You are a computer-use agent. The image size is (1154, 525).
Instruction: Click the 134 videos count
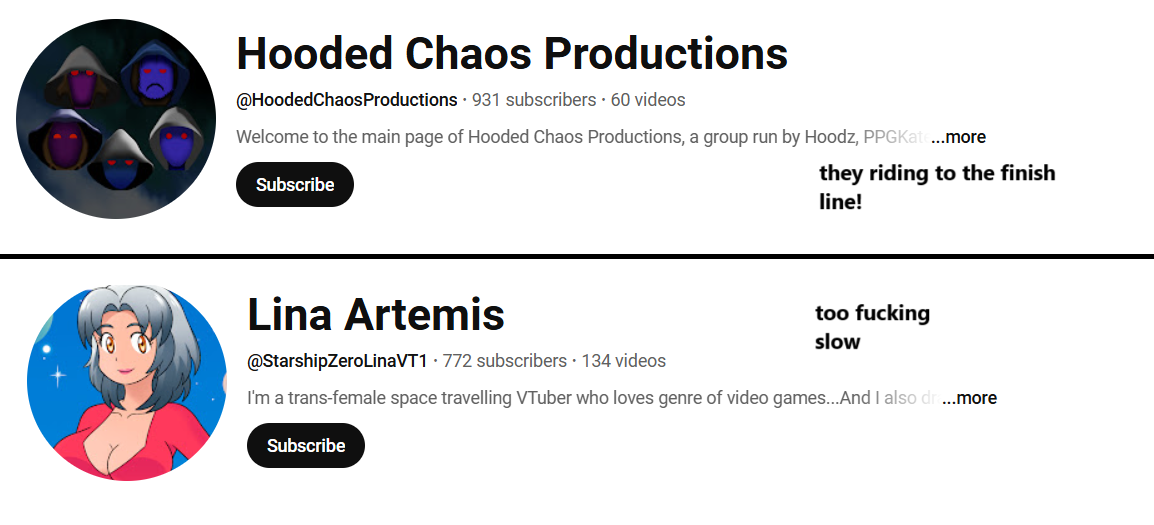[623, 361]
